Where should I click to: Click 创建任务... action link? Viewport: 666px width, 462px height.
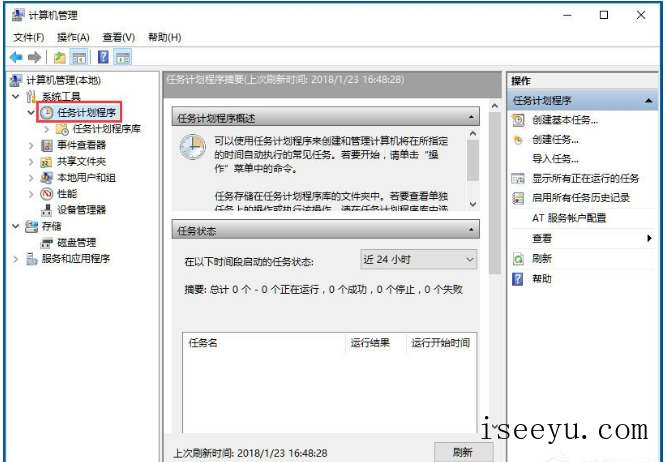(x=555, y=140)
